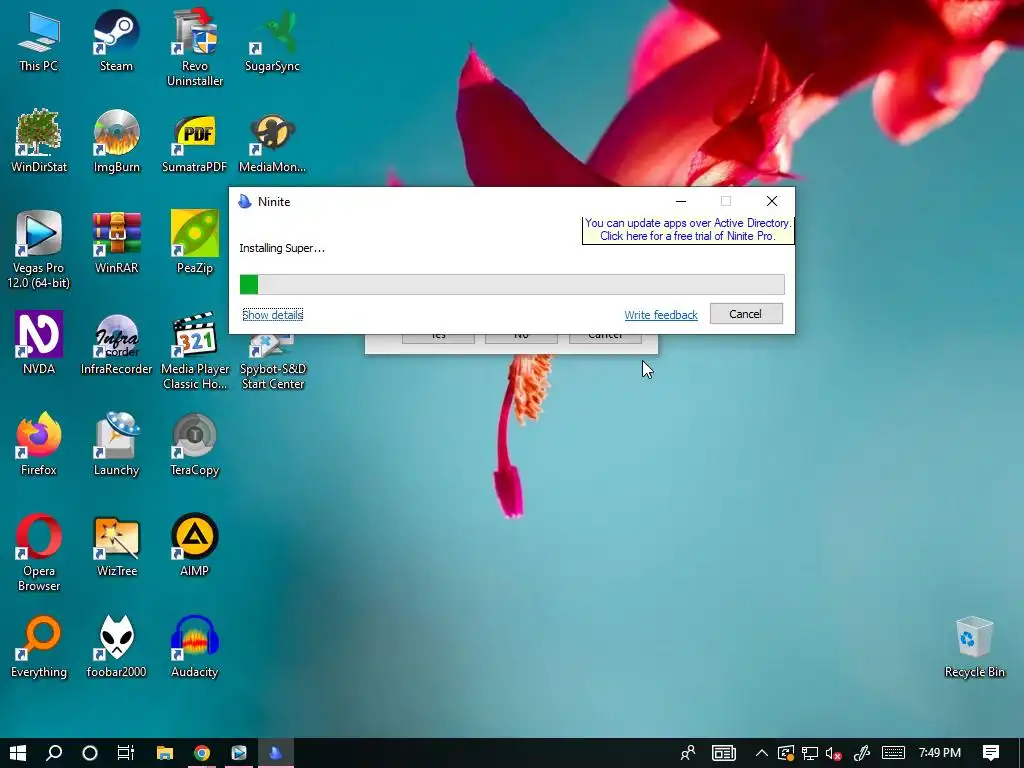This screenshot has height=768, width=1024.
Task: Select the Steam desktop shortcut
Action: [116, 42]
